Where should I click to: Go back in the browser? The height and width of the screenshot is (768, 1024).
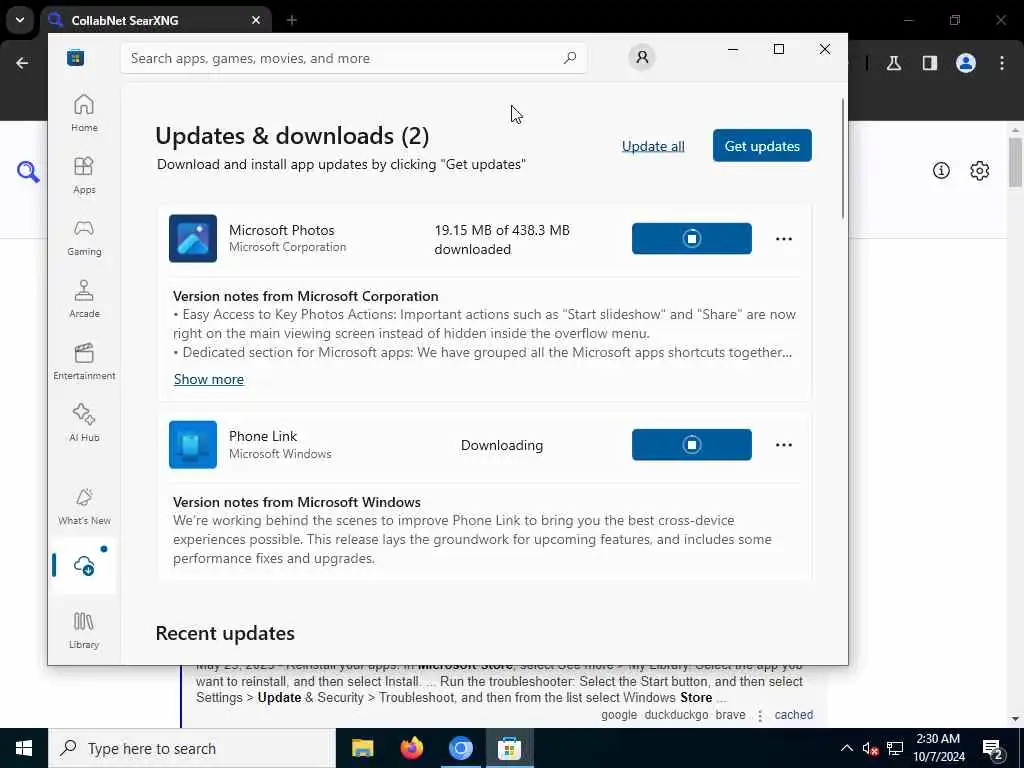click(22, 63)
